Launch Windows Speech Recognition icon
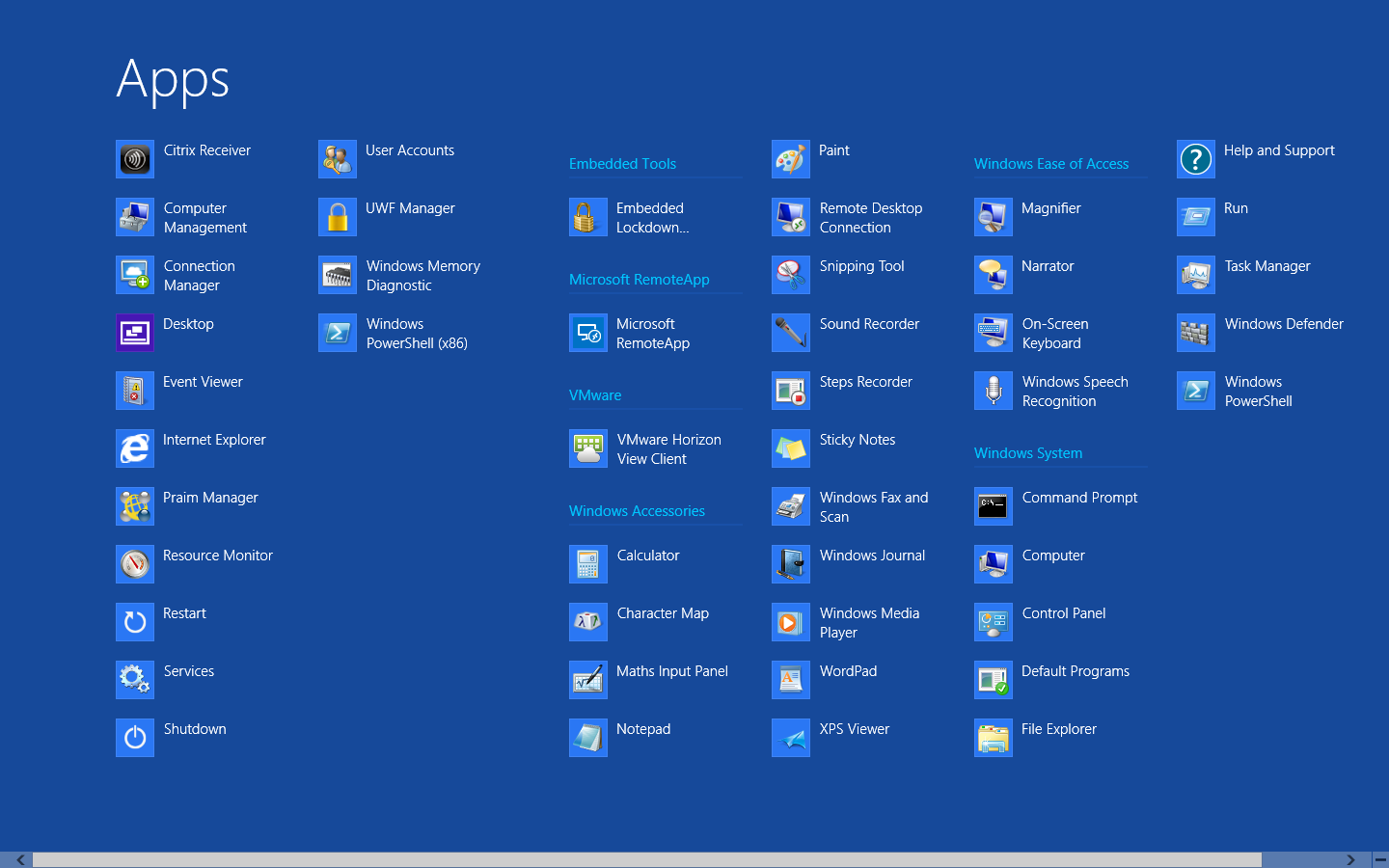This screenshot has width=1389, height=868. point(994,391)
